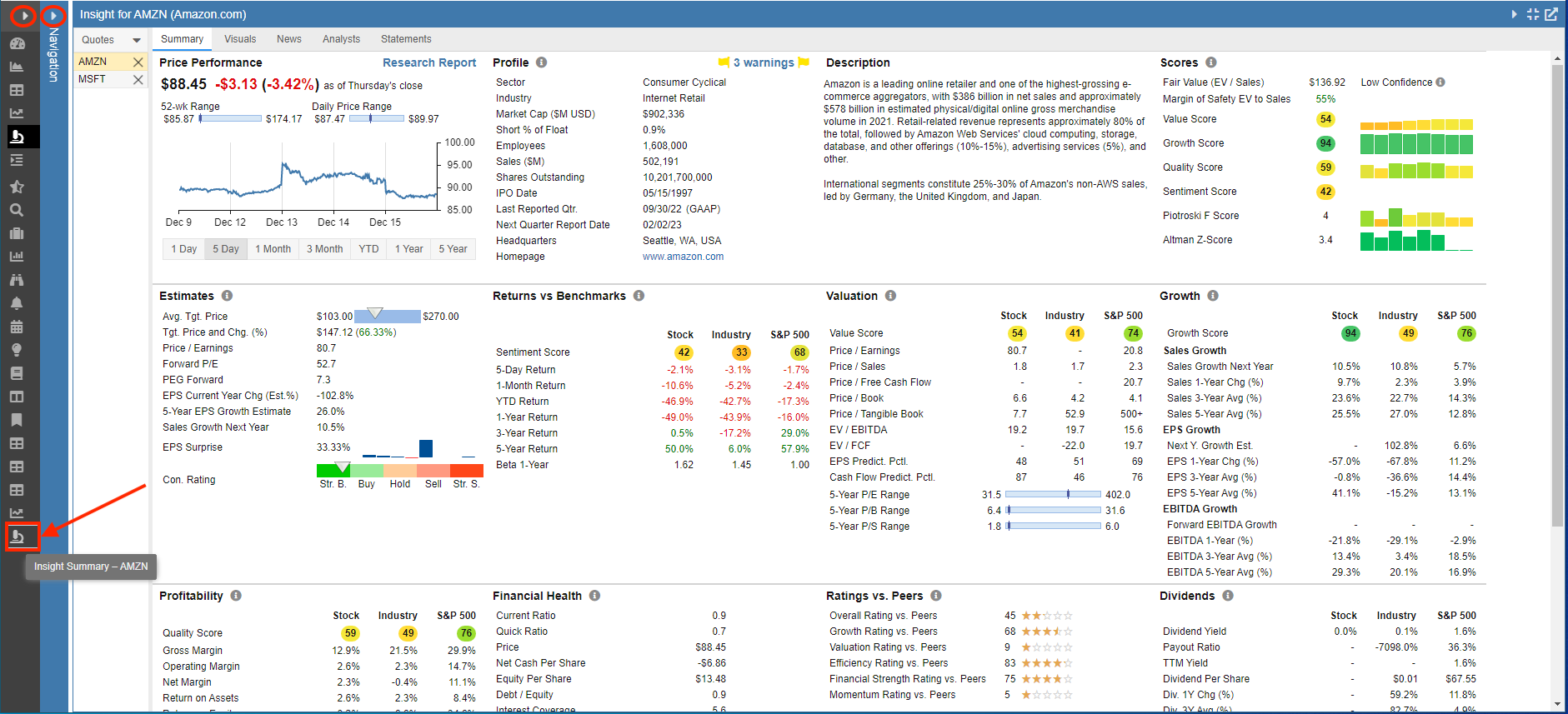Open the Research Report link
1568x714 pixels.
pos(429,62)
